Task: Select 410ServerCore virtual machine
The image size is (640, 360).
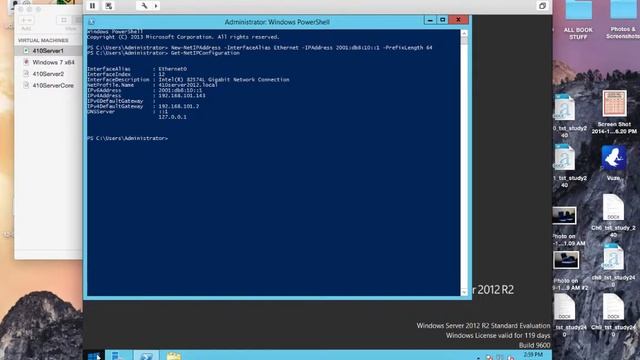Action: tap(48, 85)
